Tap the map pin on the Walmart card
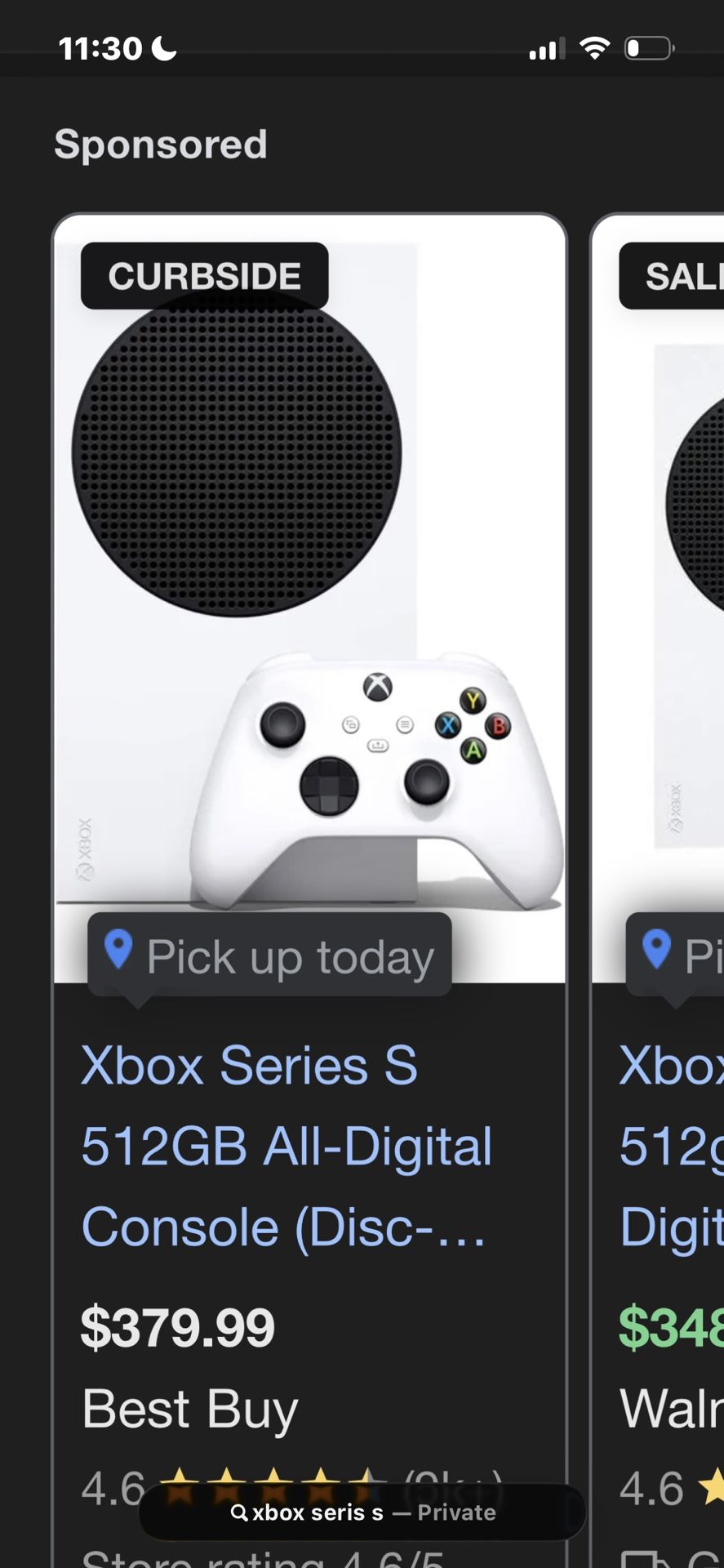 tap(656, 950)
